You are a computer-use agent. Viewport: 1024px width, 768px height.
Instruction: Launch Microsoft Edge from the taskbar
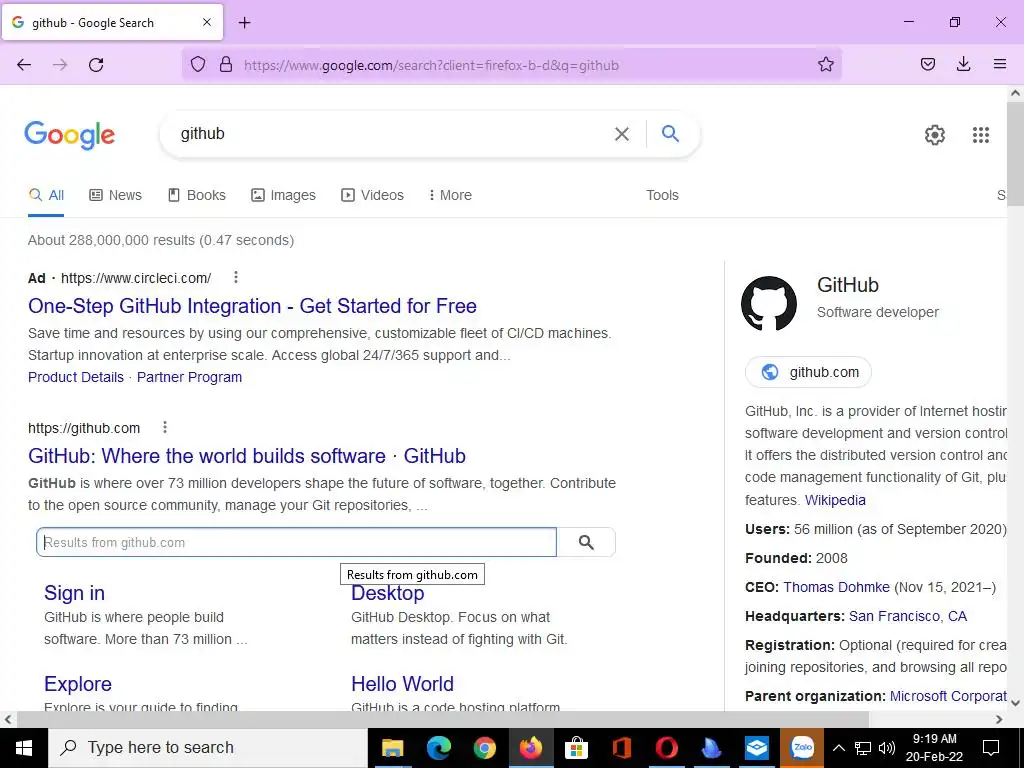(438, 748)
